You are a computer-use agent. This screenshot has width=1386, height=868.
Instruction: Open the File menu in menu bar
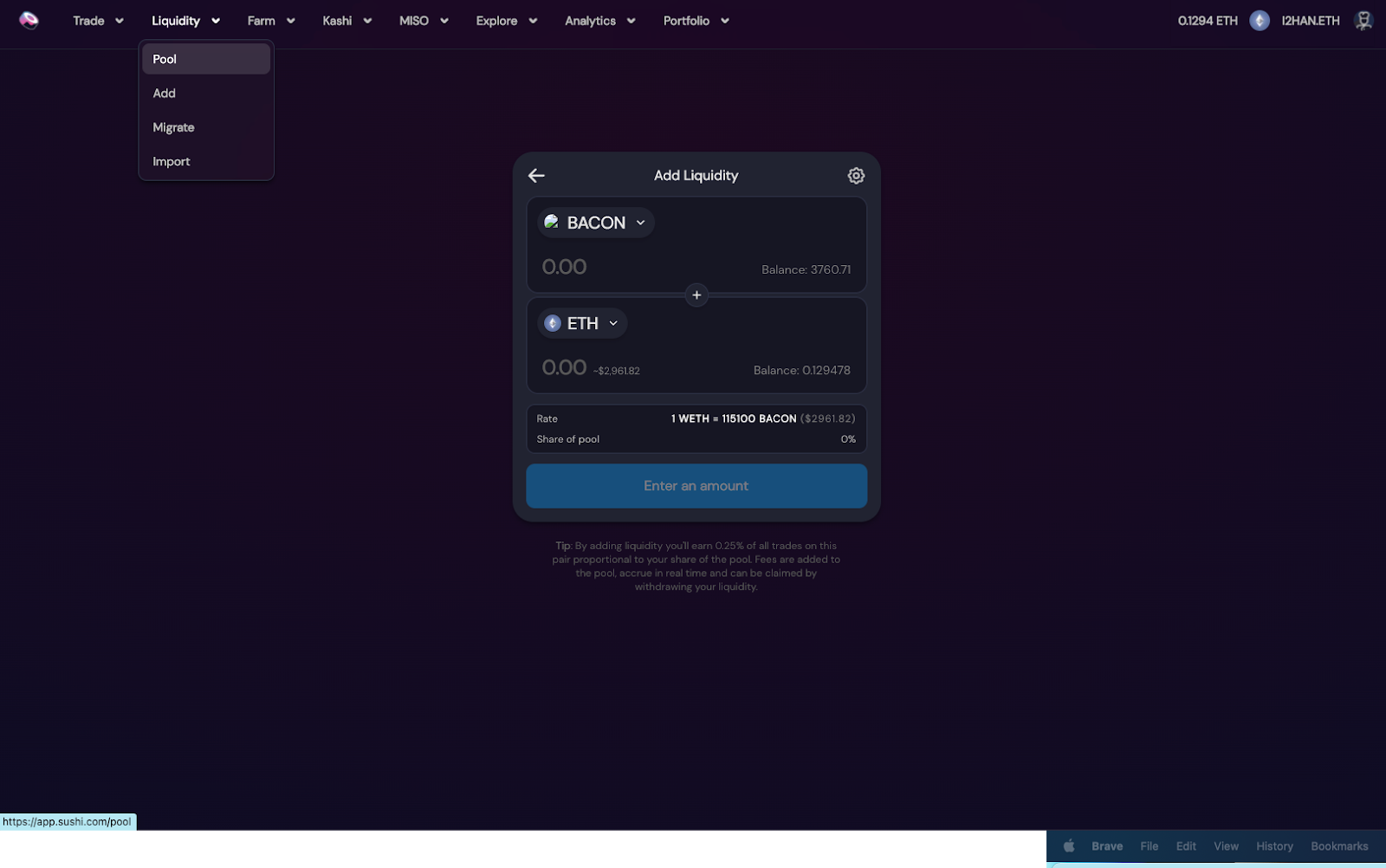(x=1150, y=846)
